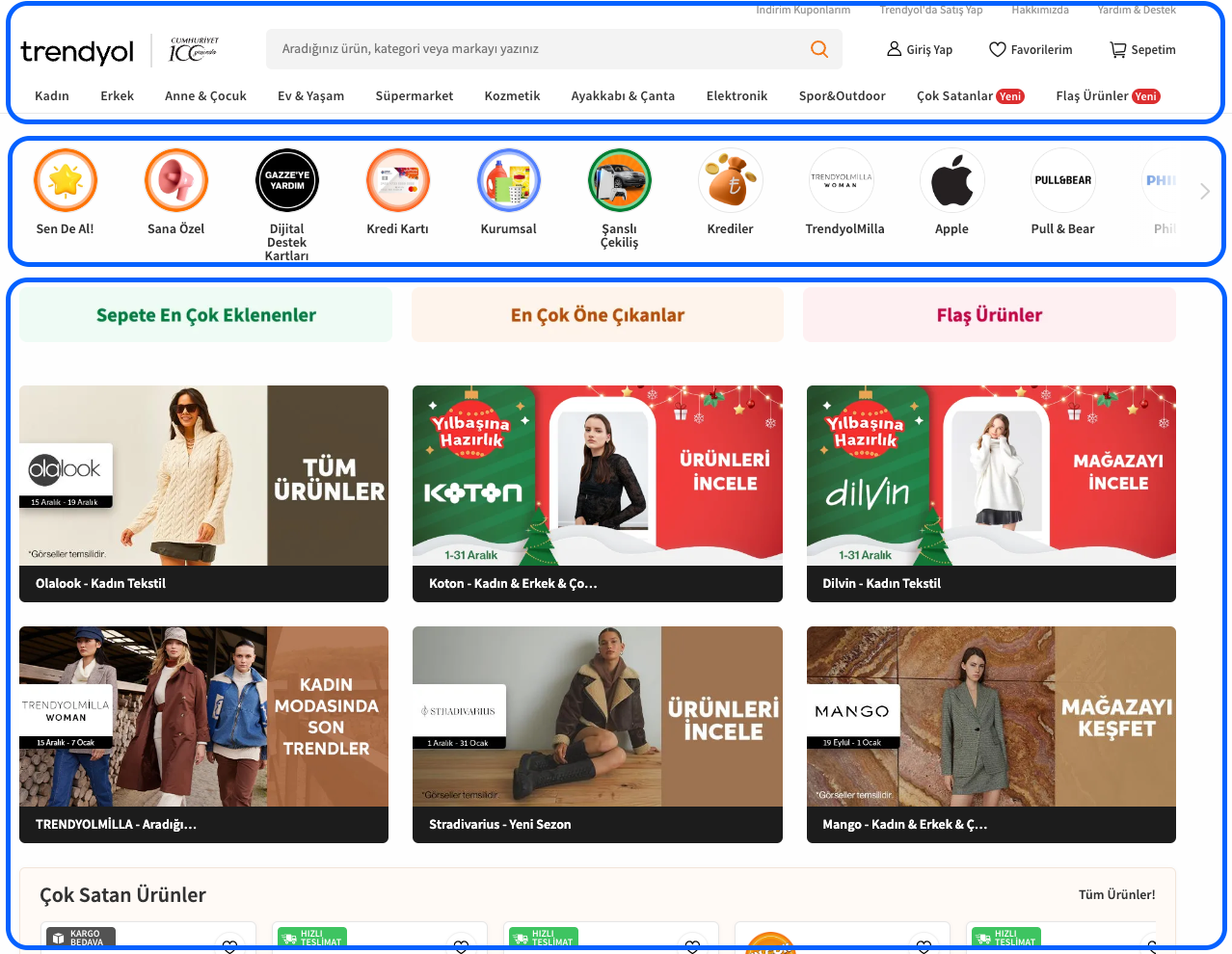This screenshot has width=1232, height=954.
Task: Open Yardım & Destek link
Action: 1137,10
